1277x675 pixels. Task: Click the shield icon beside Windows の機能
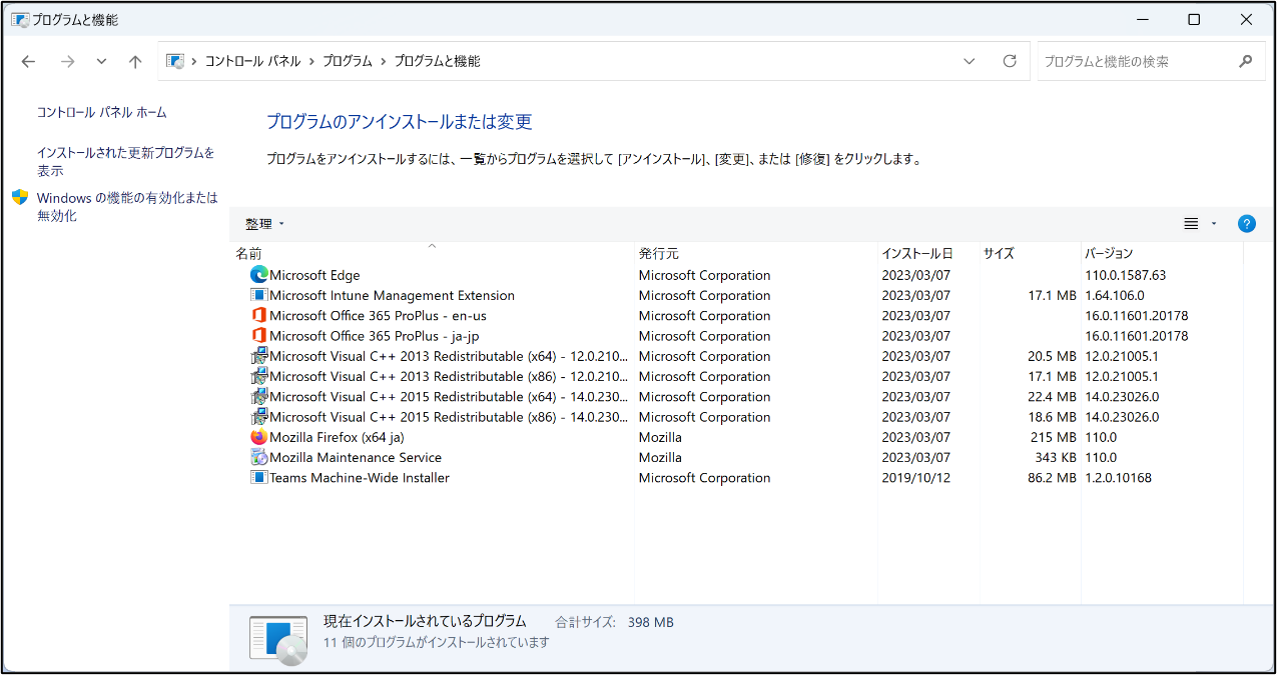20,197
